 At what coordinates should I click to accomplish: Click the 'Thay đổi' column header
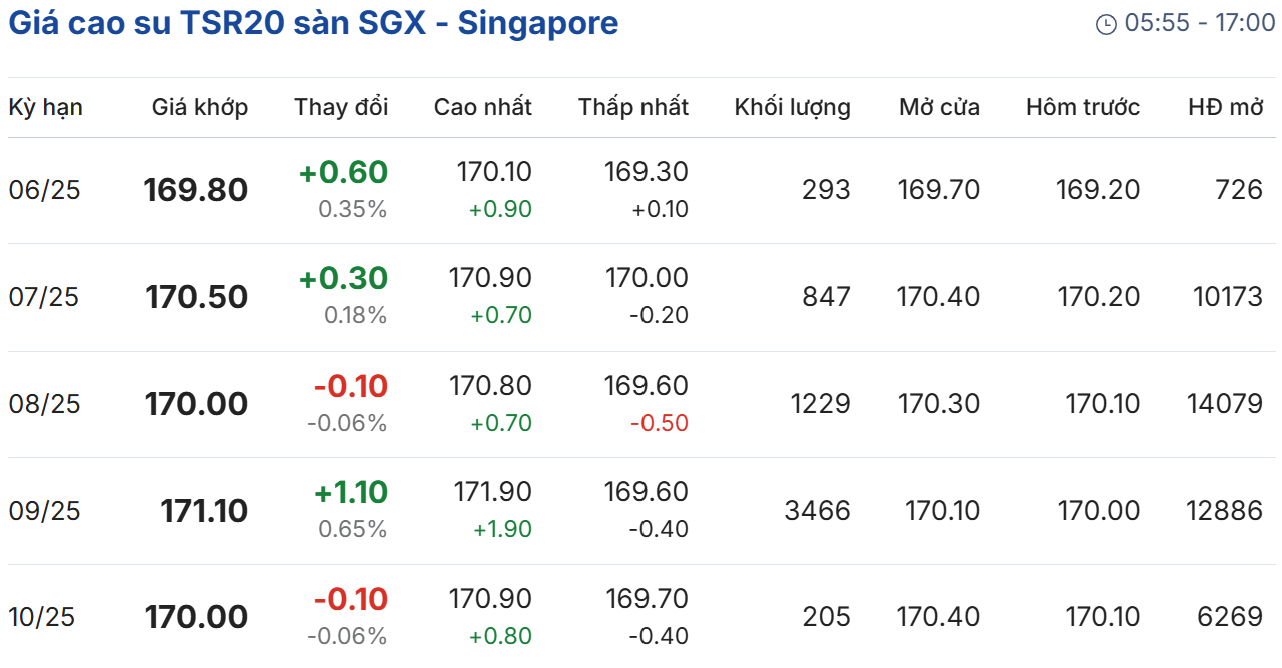click(341, 107)
